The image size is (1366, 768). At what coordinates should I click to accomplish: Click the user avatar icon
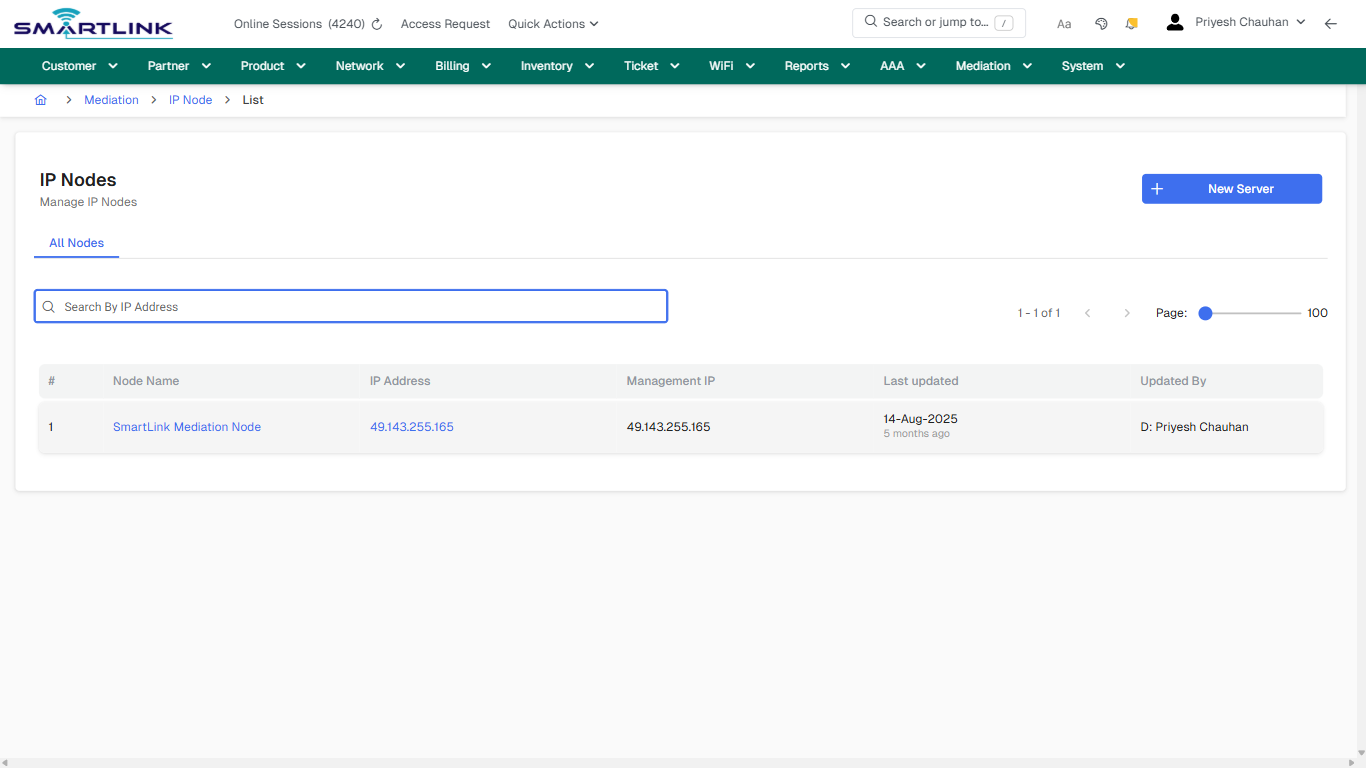coord(1174,21)
